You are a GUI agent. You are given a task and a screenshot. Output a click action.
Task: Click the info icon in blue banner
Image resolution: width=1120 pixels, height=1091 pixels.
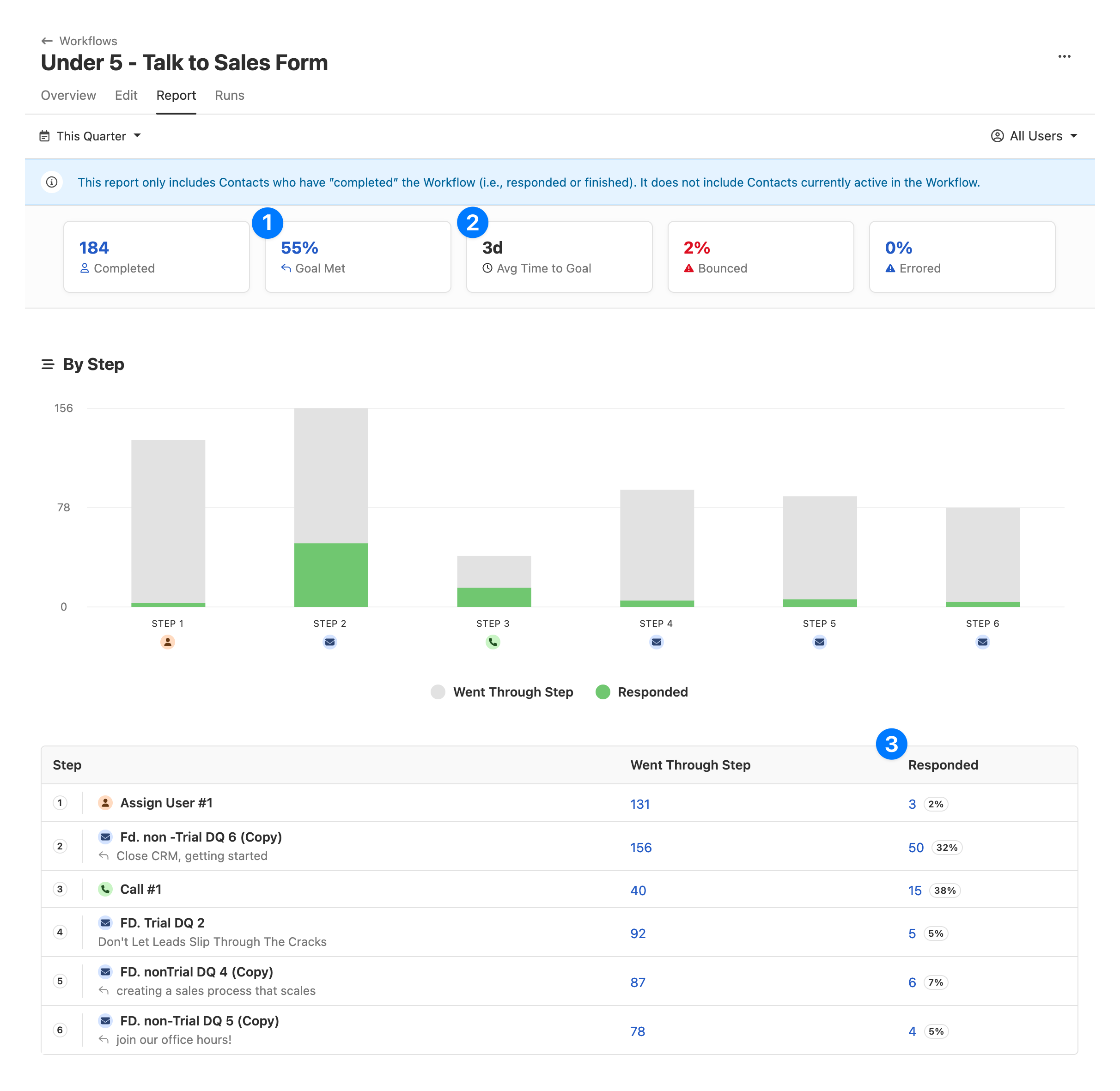[52, 182]
